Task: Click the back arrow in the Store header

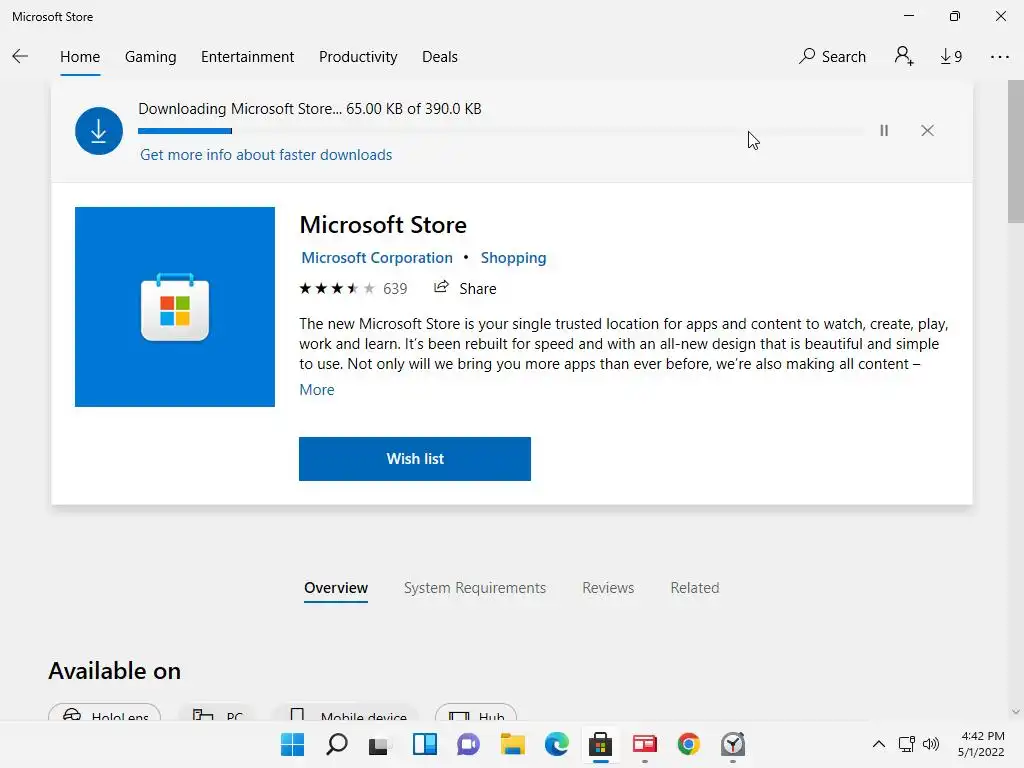Action: click(20, 57)
